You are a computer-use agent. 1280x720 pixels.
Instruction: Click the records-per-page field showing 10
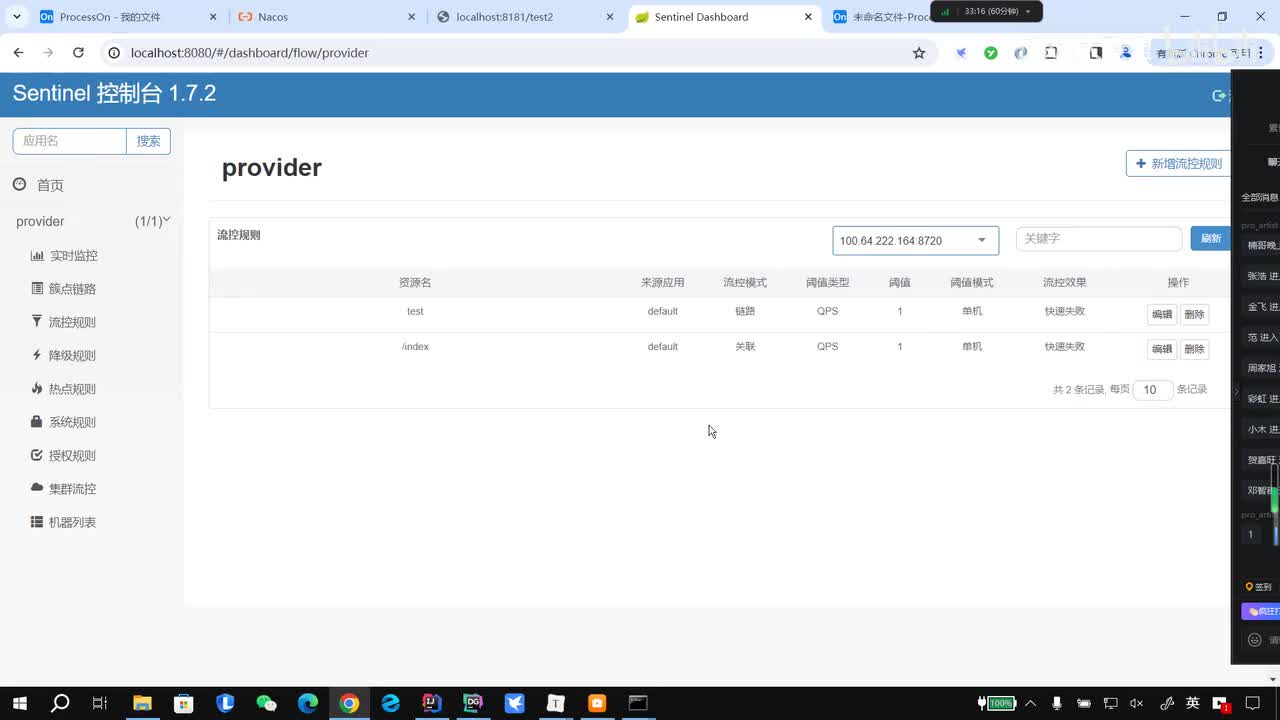[1152, 390]
